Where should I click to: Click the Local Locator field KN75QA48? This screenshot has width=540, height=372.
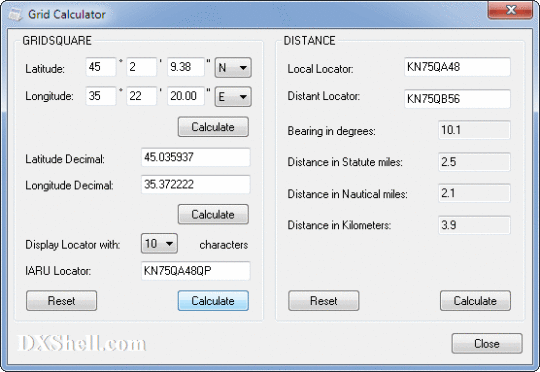coord(457,67)
